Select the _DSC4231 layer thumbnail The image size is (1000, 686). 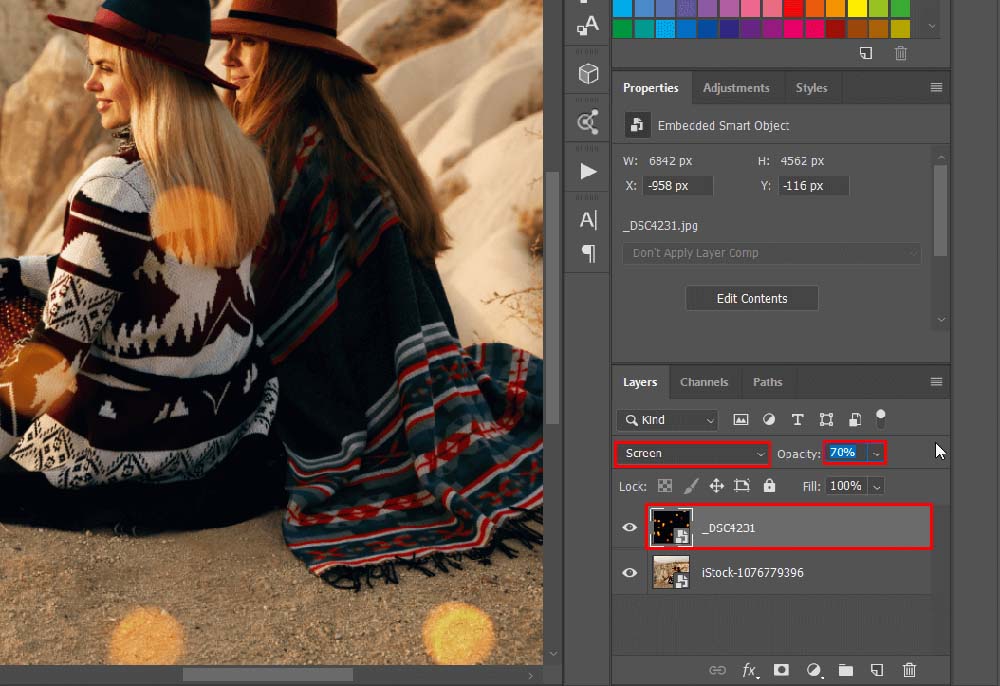click(671, 527)
